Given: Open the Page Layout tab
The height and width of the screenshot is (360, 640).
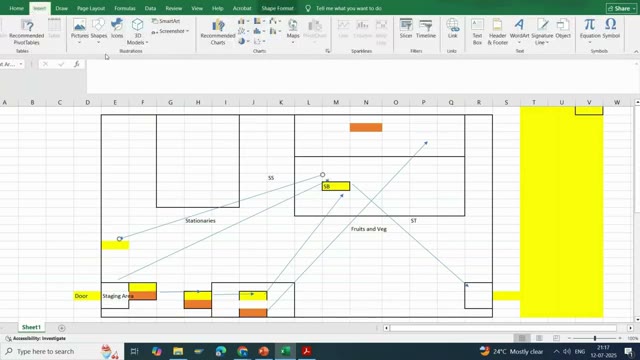Looking at the screenshot, I should pyautogui.click(x=91, y=8).
